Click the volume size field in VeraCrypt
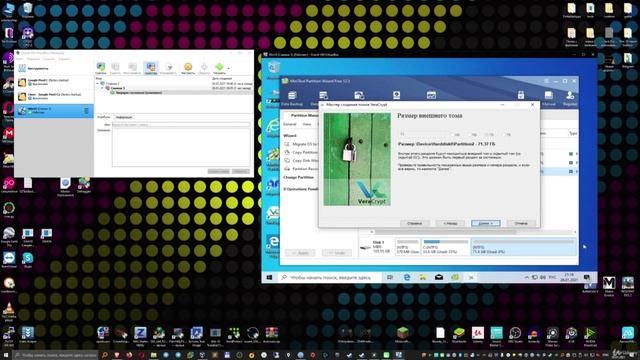Viewport: 640px width, 360px height. 423,134
